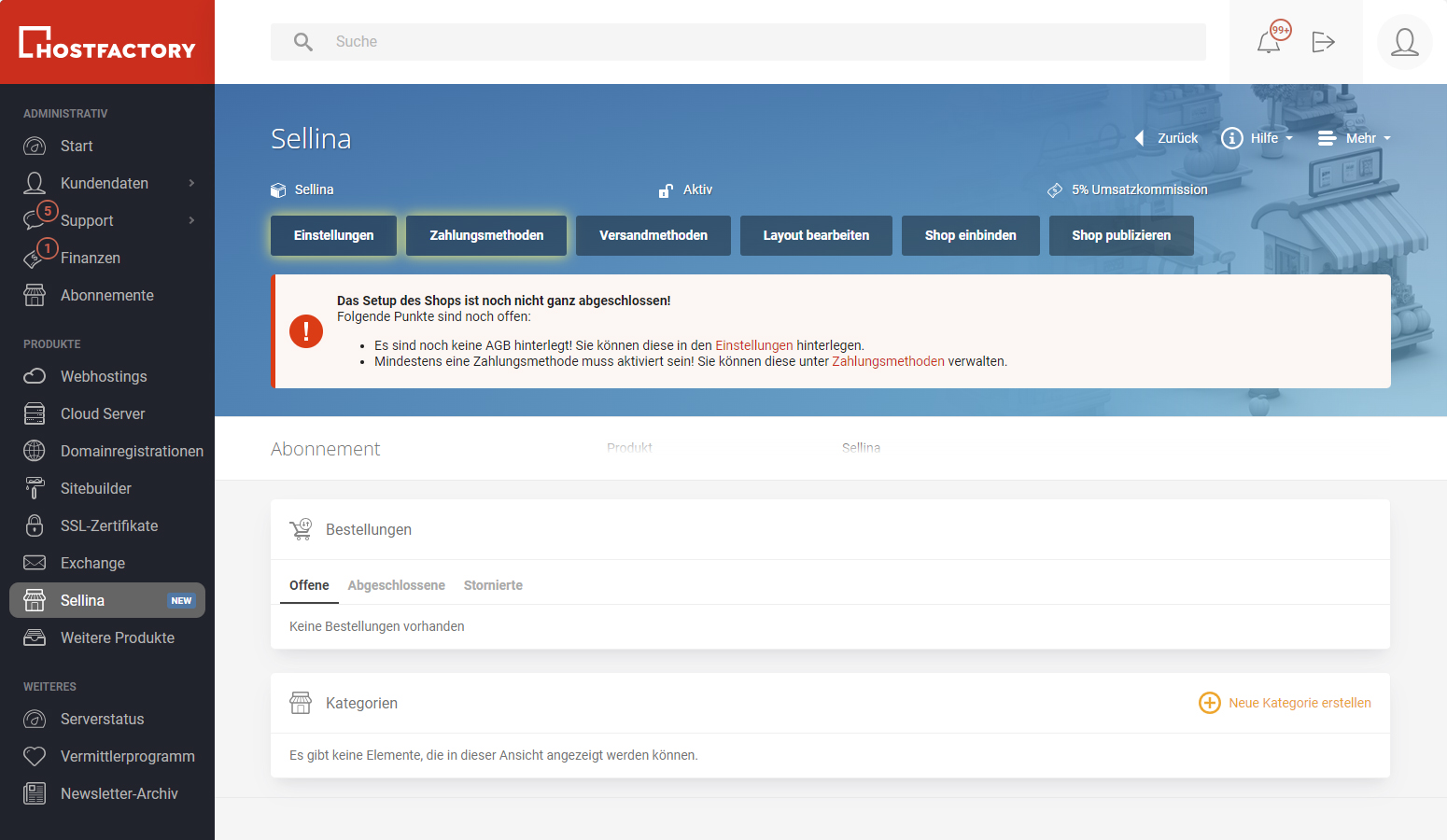Click the Exchange envelope icon
The image size is (1447, 840).
pyautogui.click(x=35, y=563)
